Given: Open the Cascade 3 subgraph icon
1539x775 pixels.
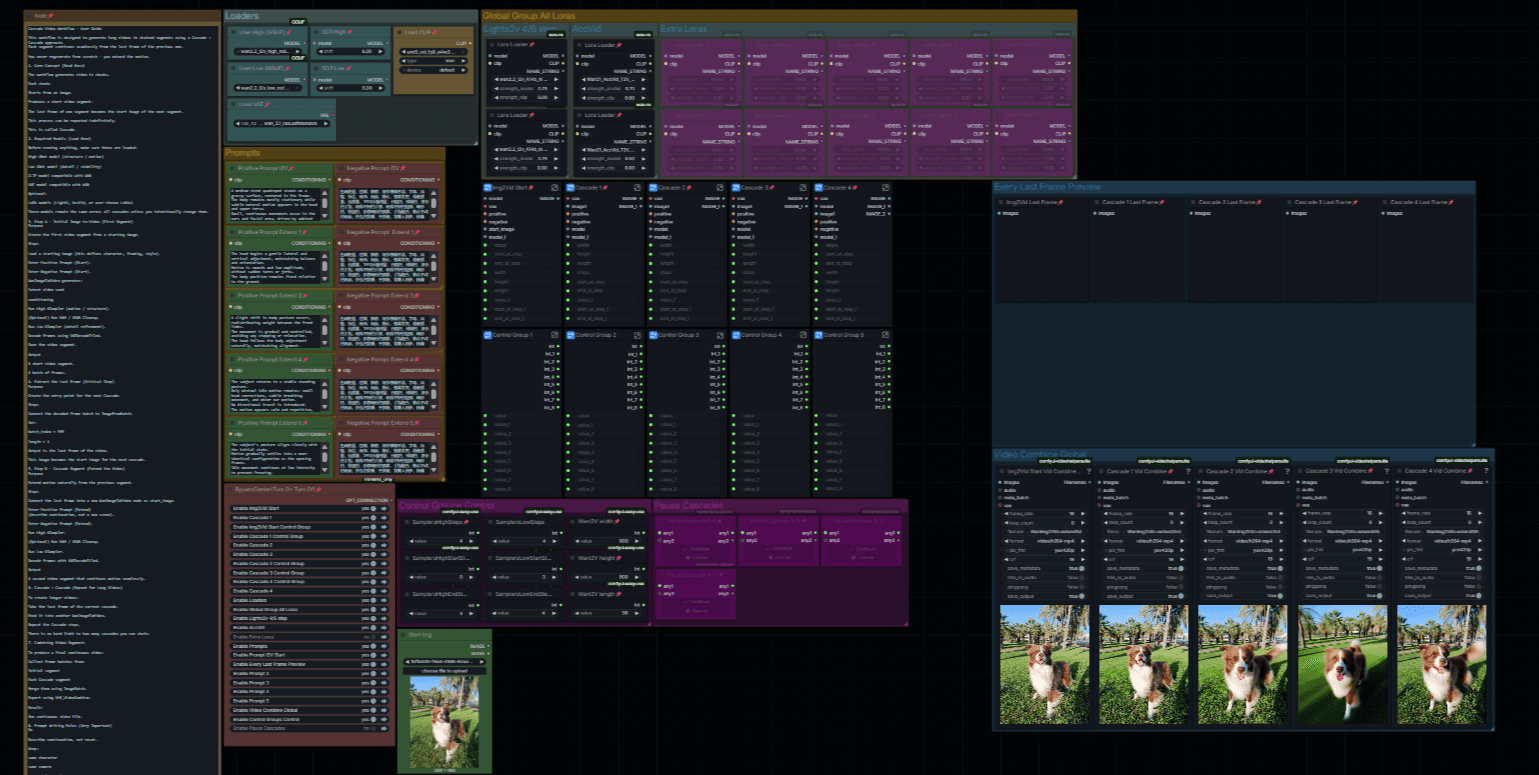Looking at the screenshot, I should click(803, 188).
